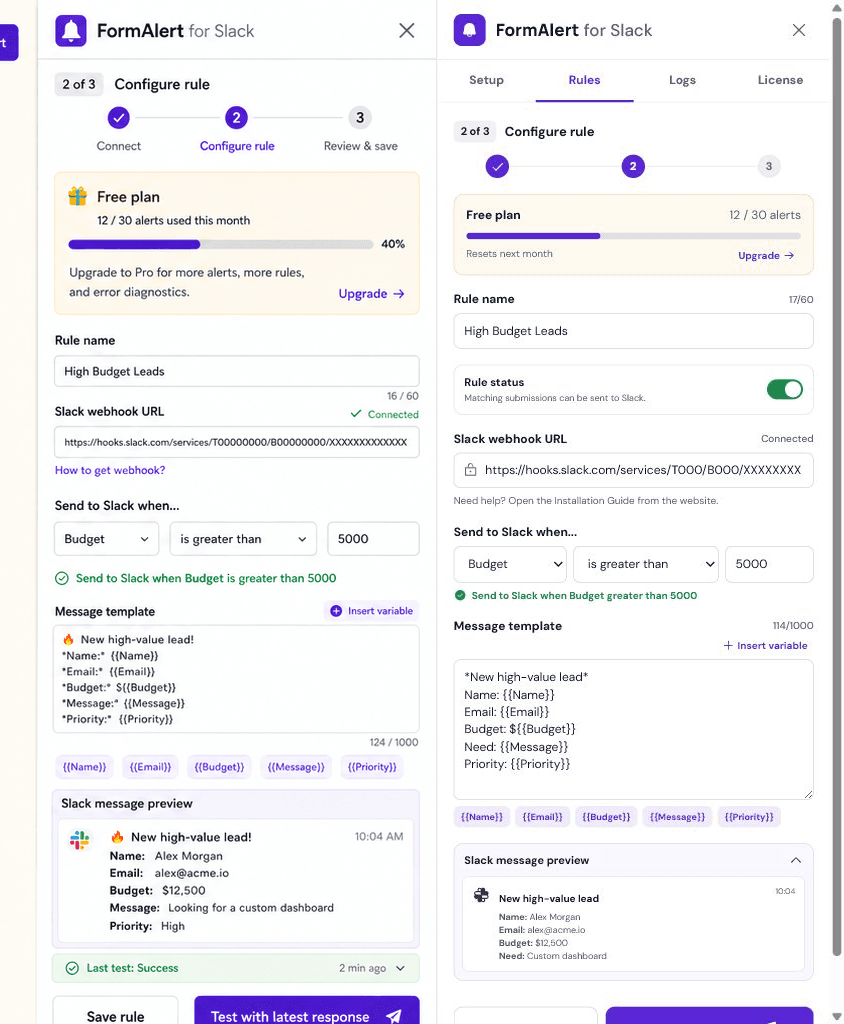The width and height of the screenshot is (844, 1024).
Task: Focus the 5000 value field in left panel
Action: 373,539
